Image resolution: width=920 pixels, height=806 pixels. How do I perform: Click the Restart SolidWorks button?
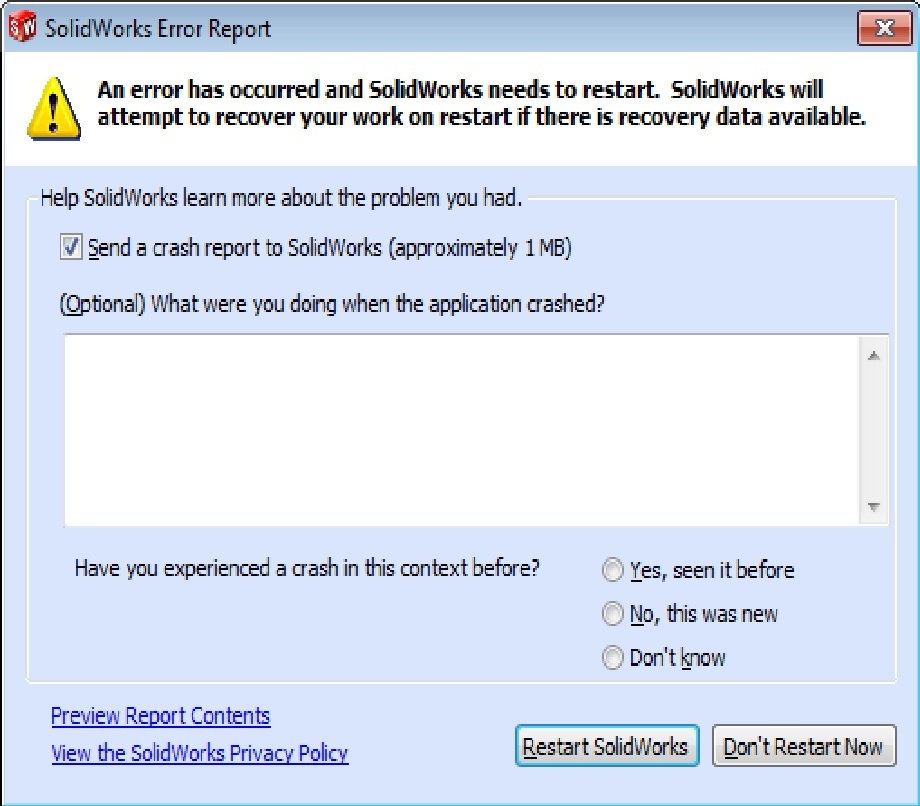pos(607,746)
